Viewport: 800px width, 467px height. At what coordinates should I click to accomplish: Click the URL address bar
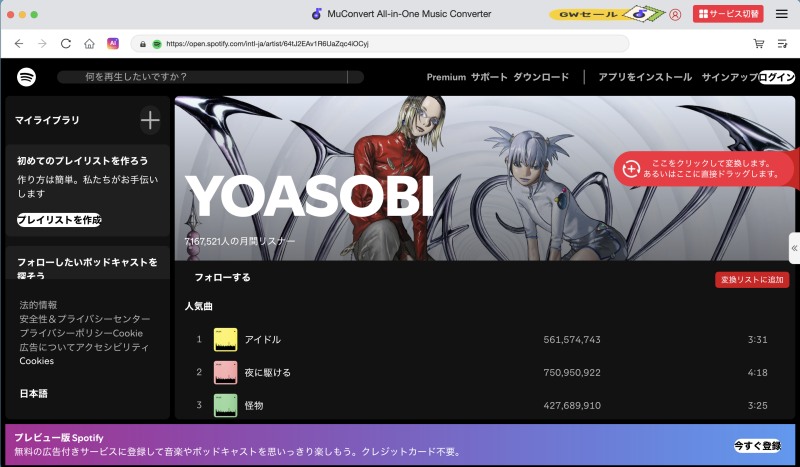(380, 44)
